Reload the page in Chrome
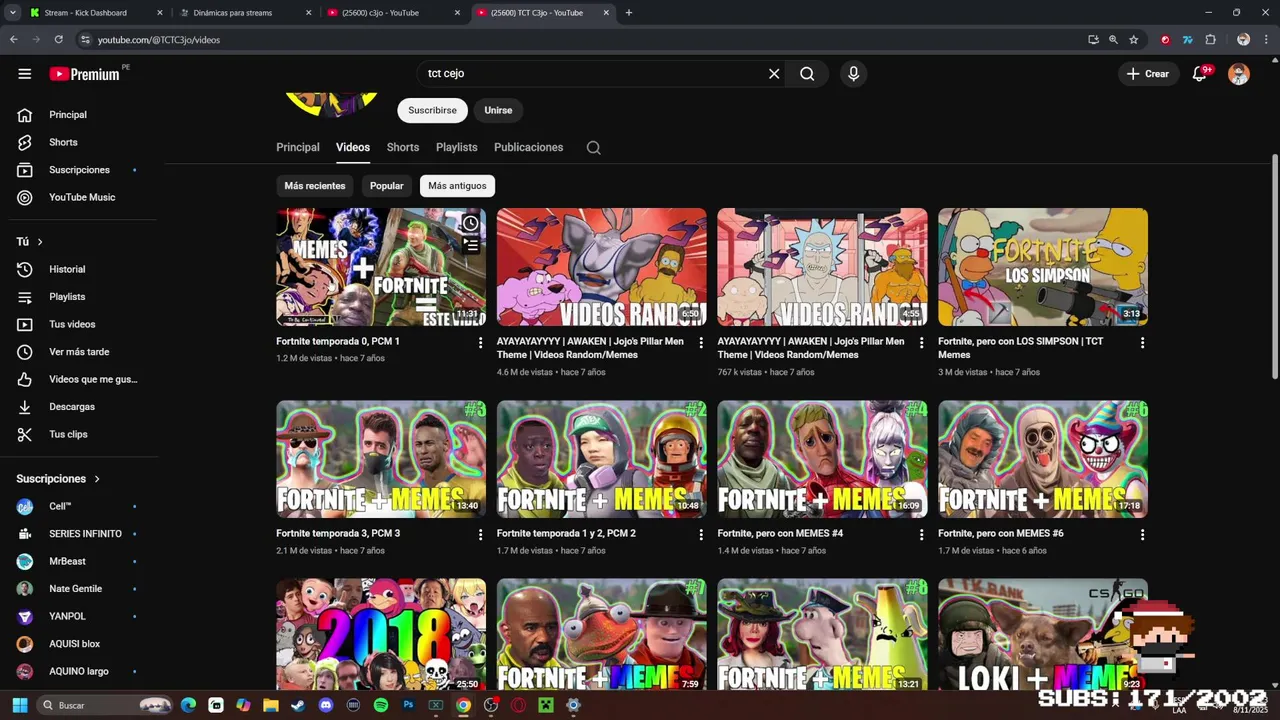 point(58,39)
